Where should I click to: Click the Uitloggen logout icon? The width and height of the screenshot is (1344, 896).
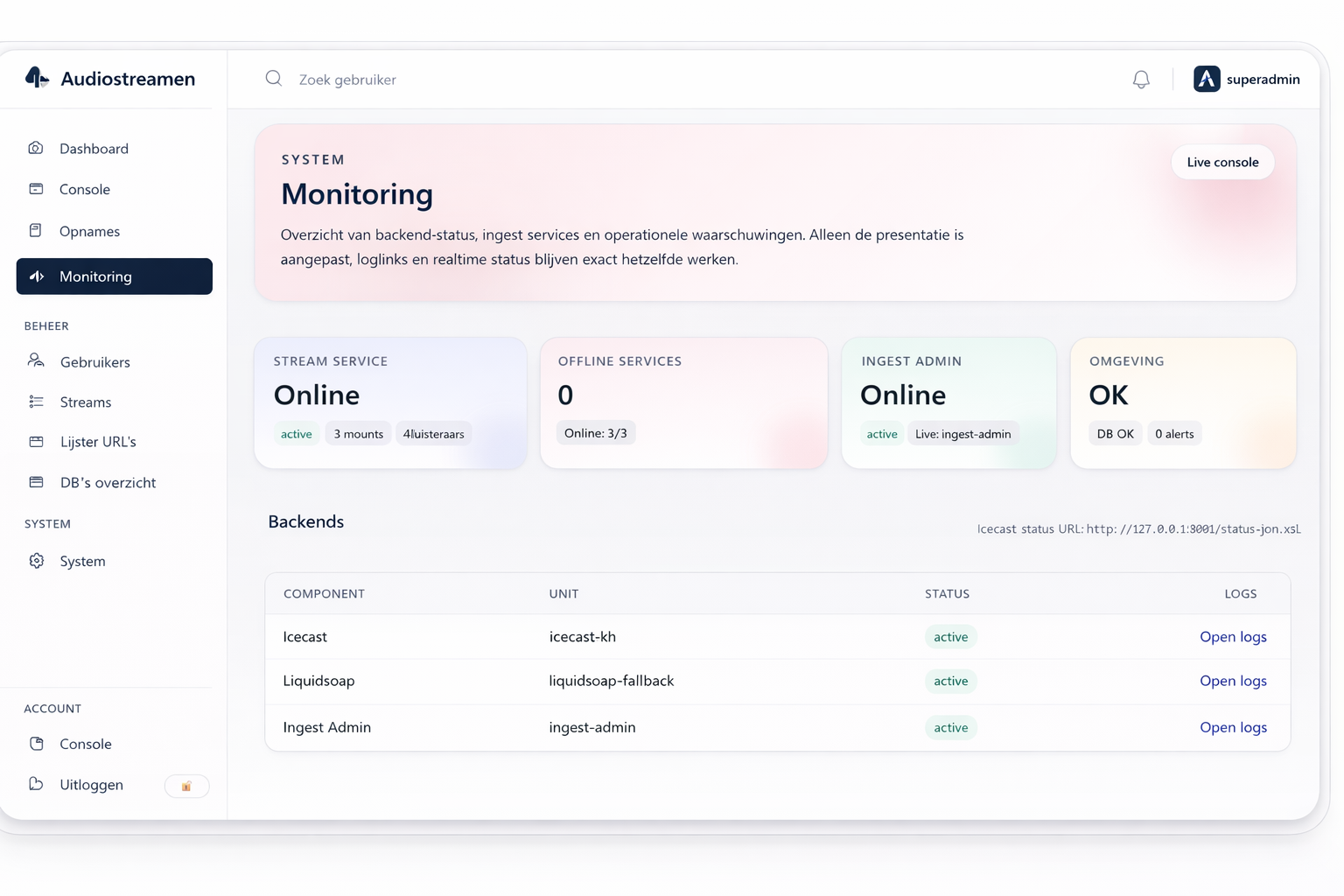point(35,784)
